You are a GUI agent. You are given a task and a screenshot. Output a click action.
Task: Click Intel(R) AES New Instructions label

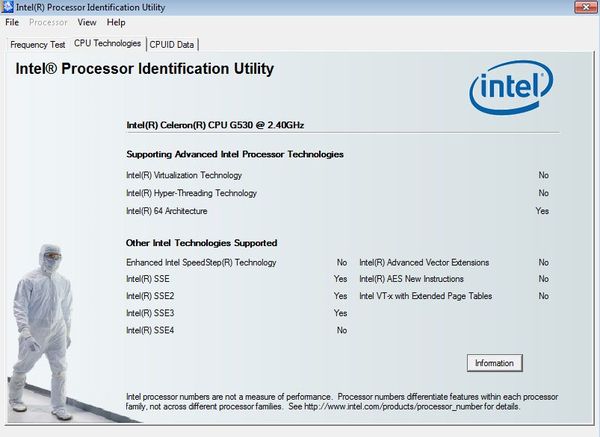coord(411,279)
